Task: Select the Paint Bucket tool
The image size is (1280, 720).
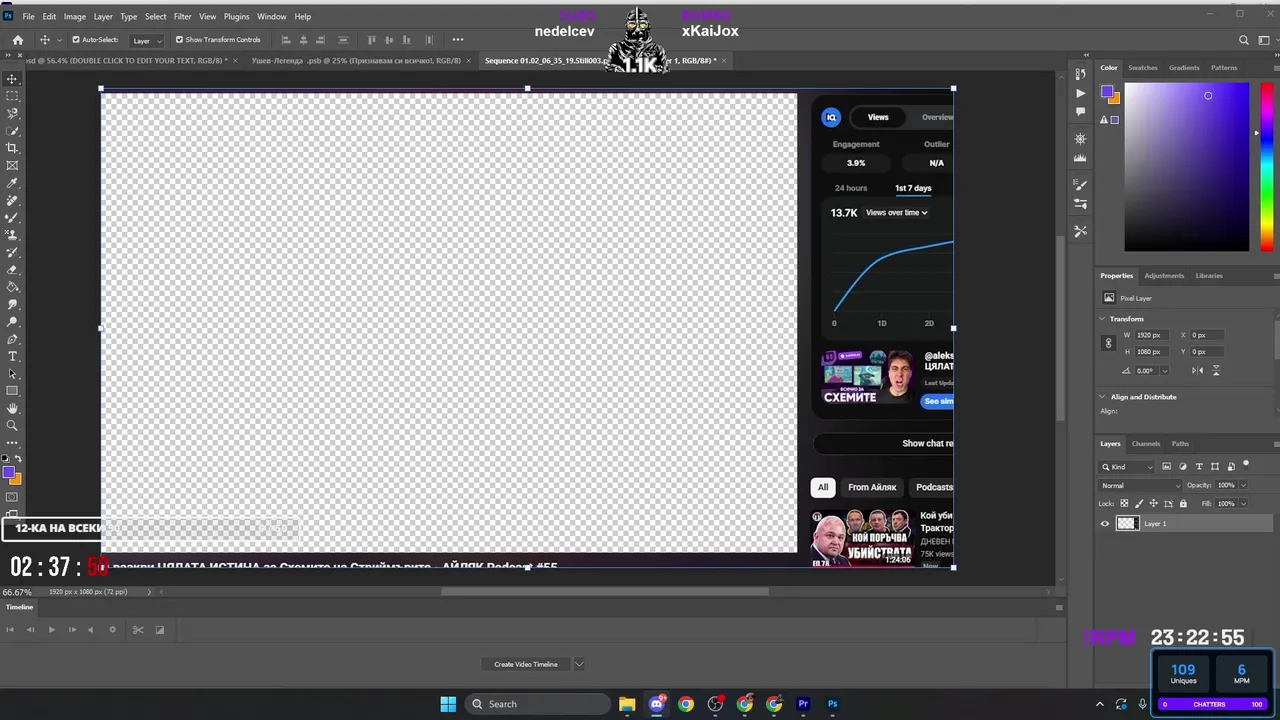Action: click(x=12, y=287)
